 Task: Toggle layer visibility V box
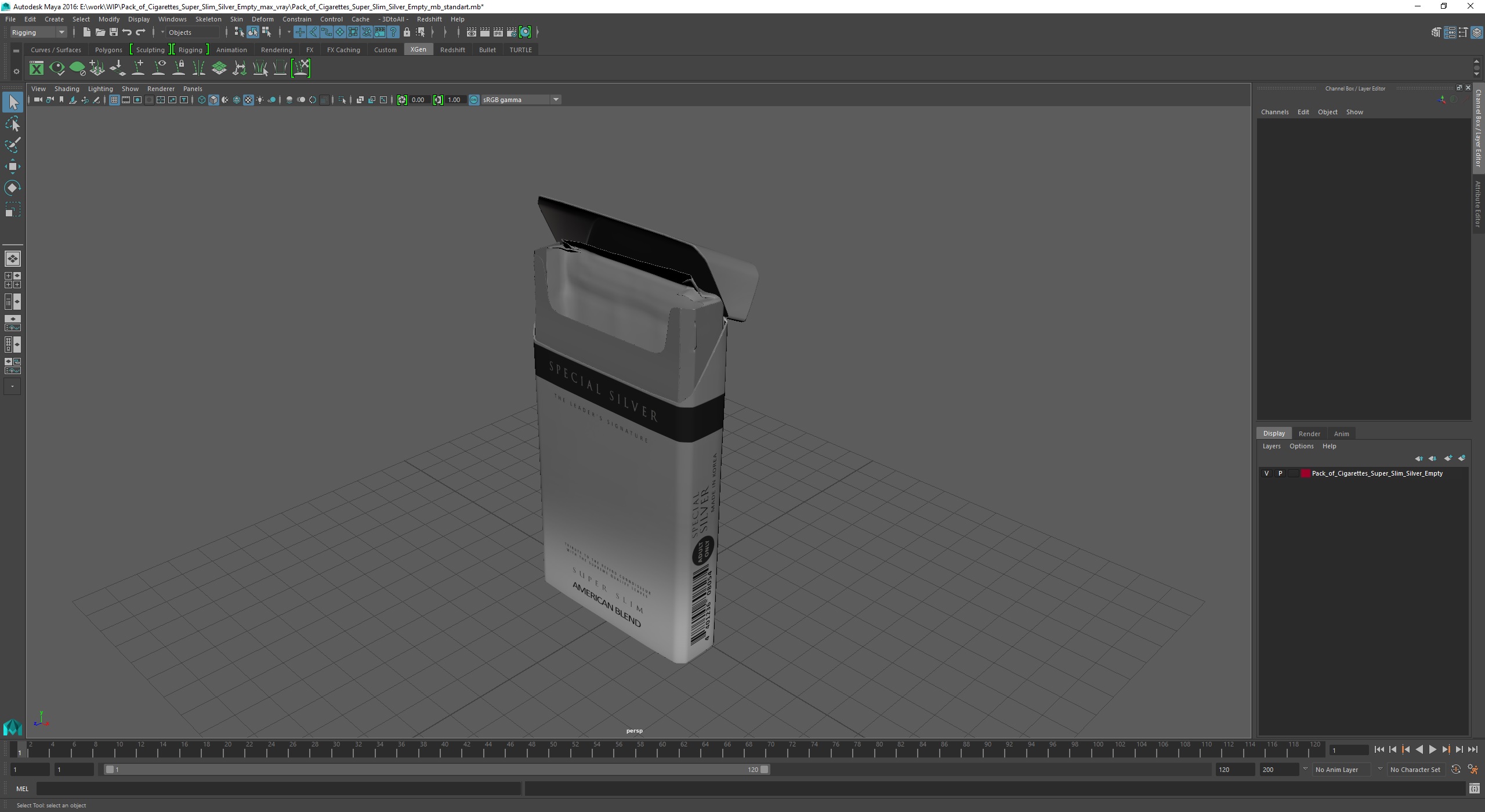[x=1266, y=473]
